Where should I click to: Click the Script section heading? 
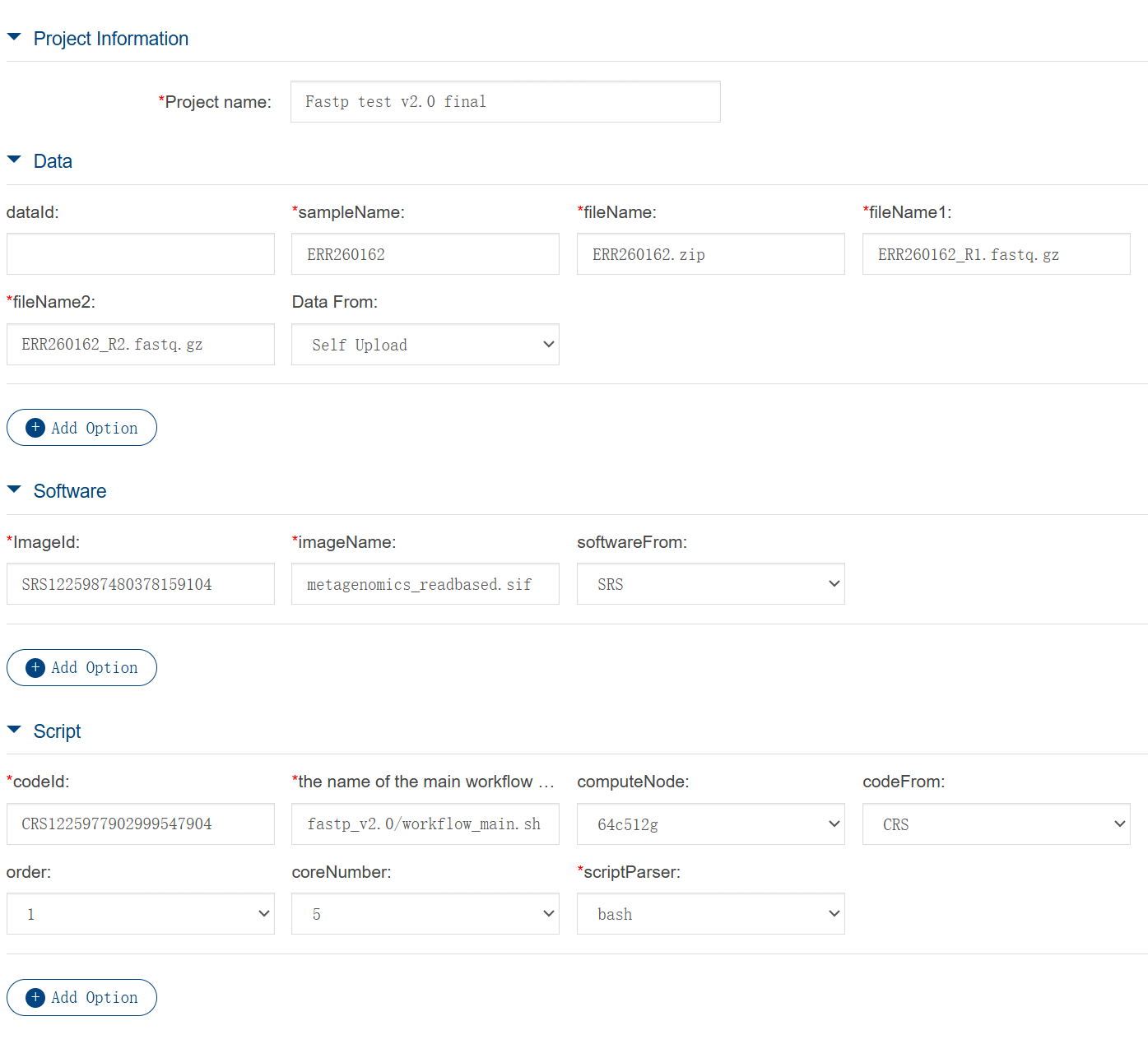click(58, 731)
